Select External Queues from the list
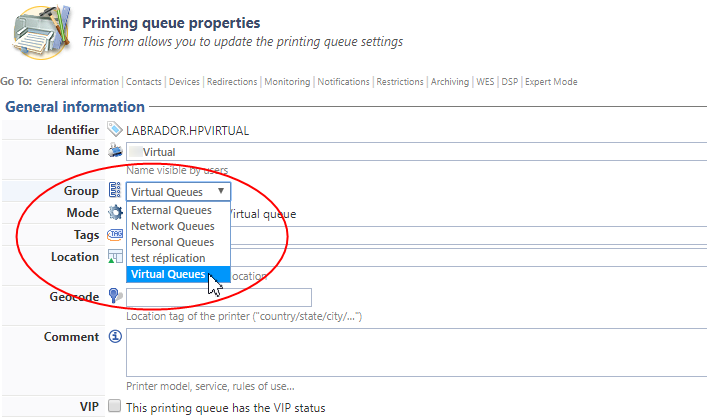This screenshot has height=419, width=707. tap(171, 211)
